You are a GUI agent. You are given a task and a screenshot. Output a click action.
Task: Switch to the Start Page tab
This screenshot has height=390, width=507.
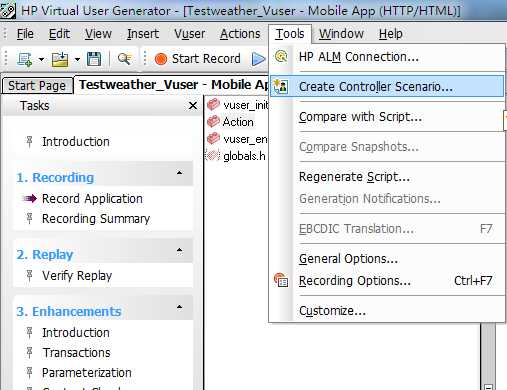(x=37, y=86)
